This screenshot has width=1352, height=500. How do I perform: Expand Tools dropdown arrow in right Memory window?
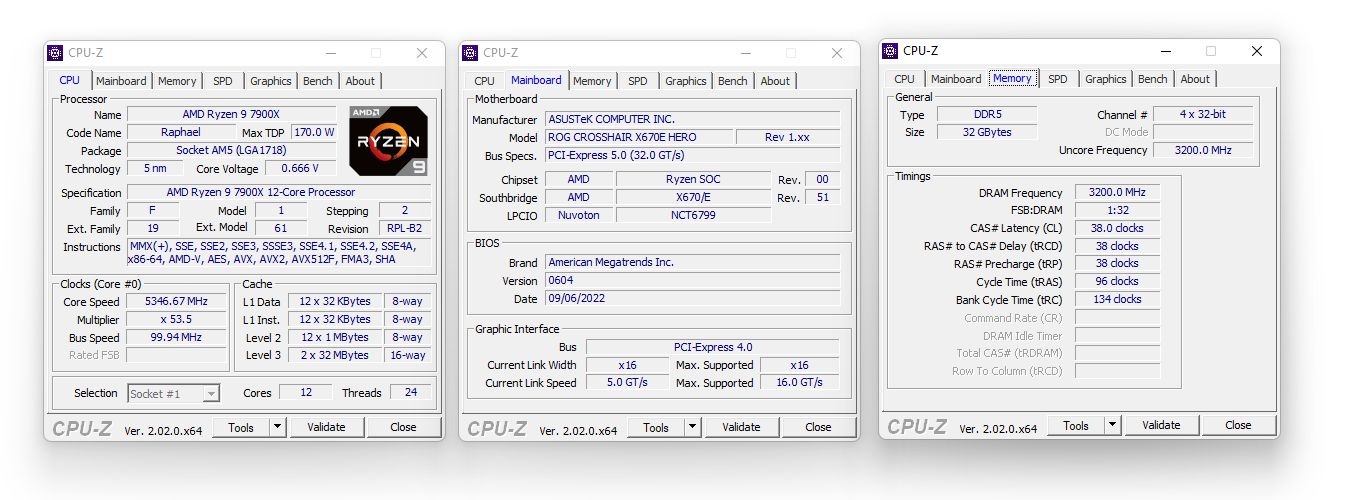coord(1112,425)
